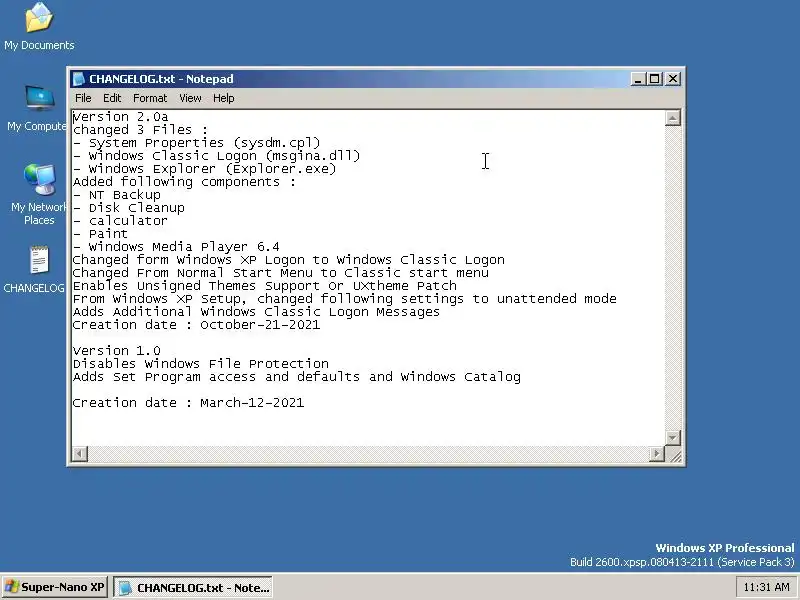Click the 'Version 1.0' line
The height and width of the screenshot is (600, 800).
pyautogui.click(x=117, y=351)
